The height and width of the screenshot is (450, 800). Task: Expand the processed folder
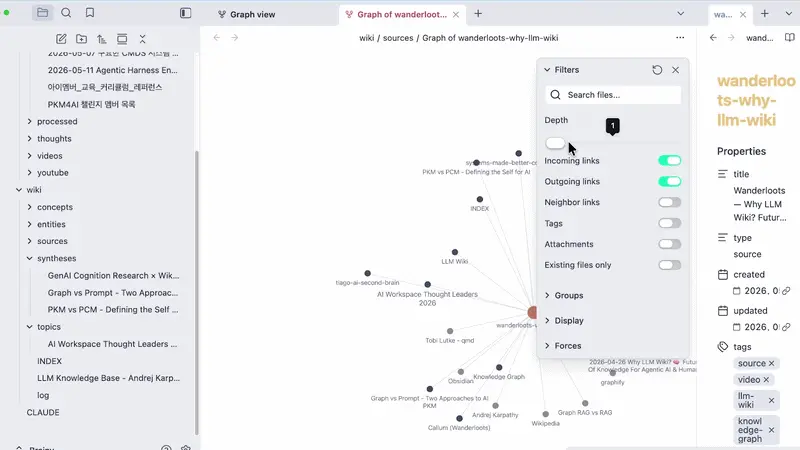(30, 121)
